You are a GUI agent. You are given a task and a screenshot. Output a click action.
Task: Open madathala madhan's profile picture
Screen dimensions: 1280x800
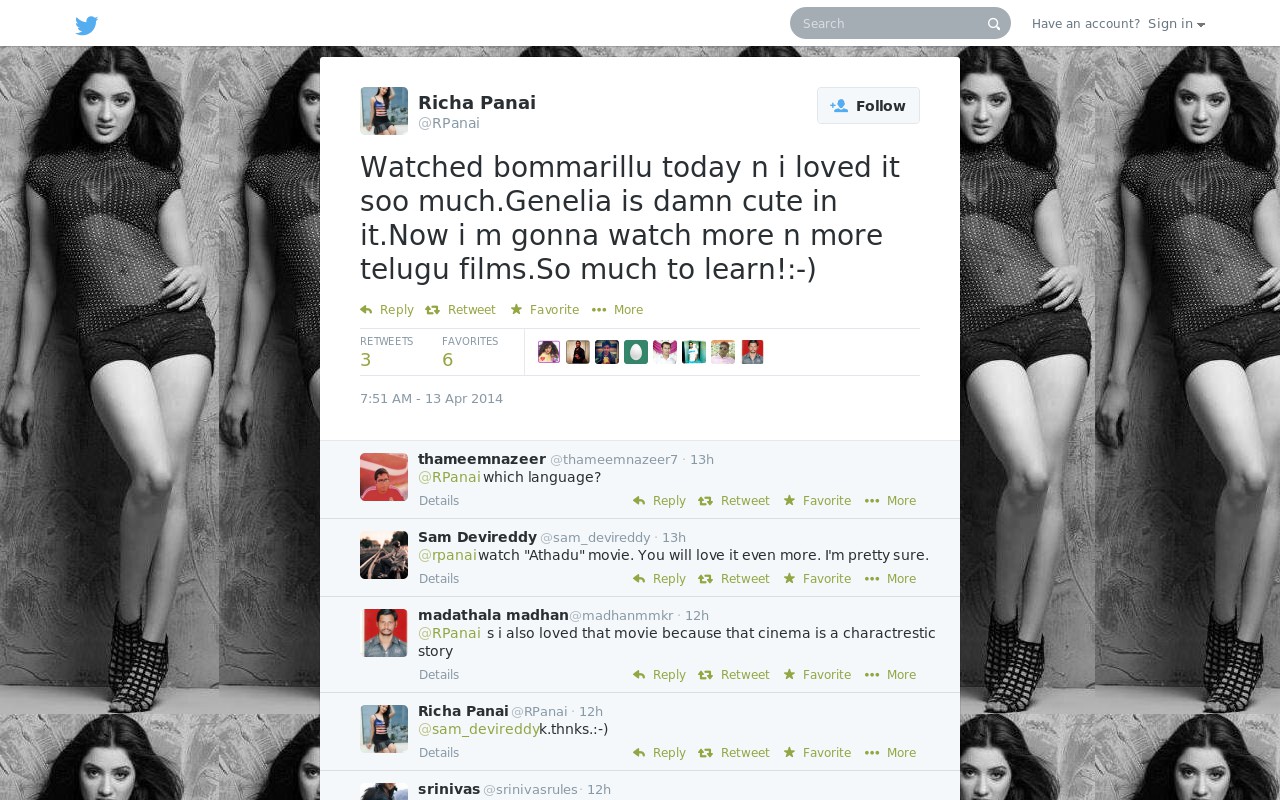coord(384,633)
